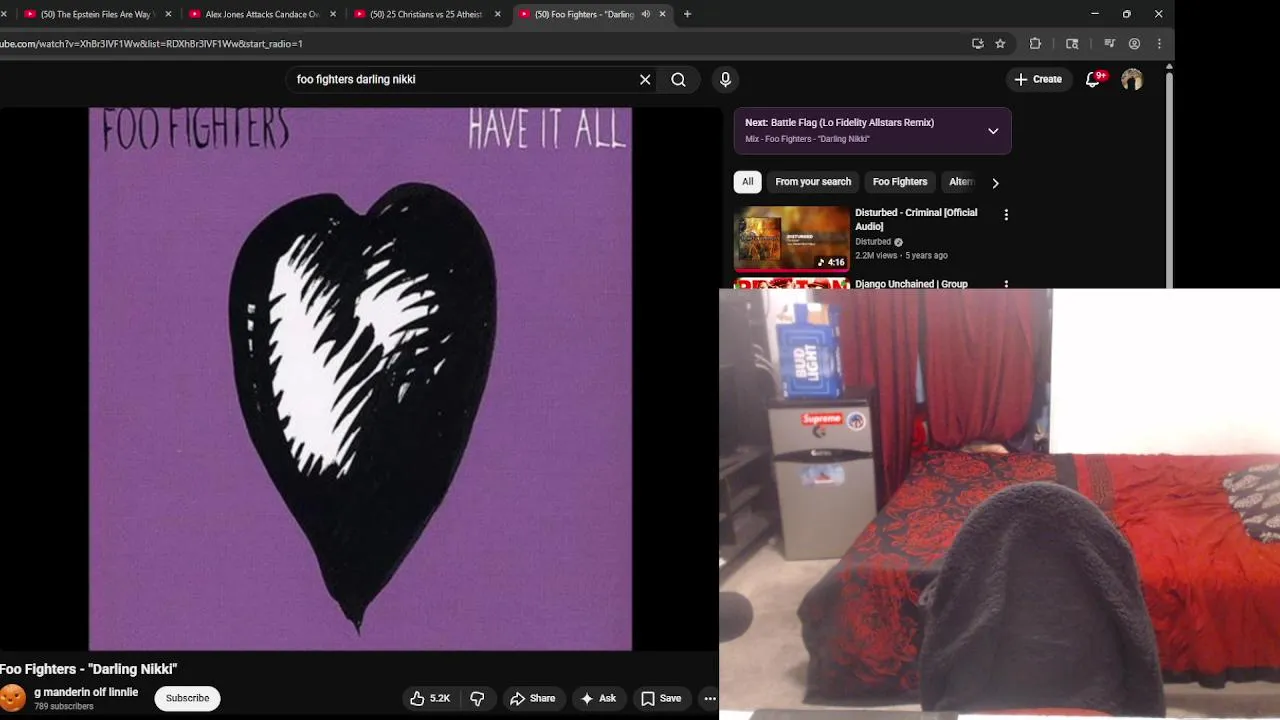The height and width of the screenshot is (720, 1280).
Task: Close the Epstein Files tab
Action: click(x=168, y=14)
